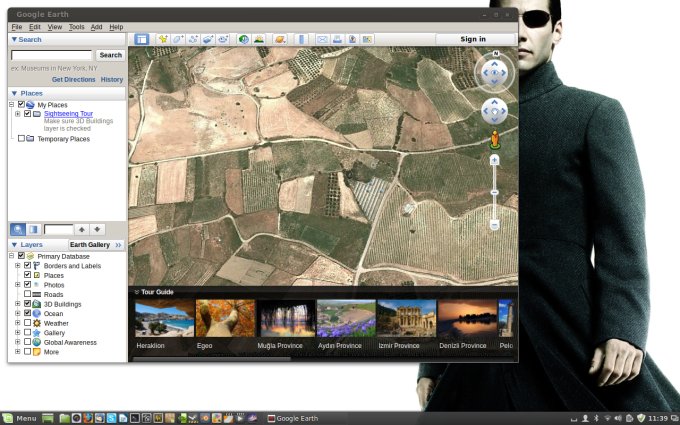Enable the Weather layer checkbox
The image size is (680, 425).
pos(27,323)
